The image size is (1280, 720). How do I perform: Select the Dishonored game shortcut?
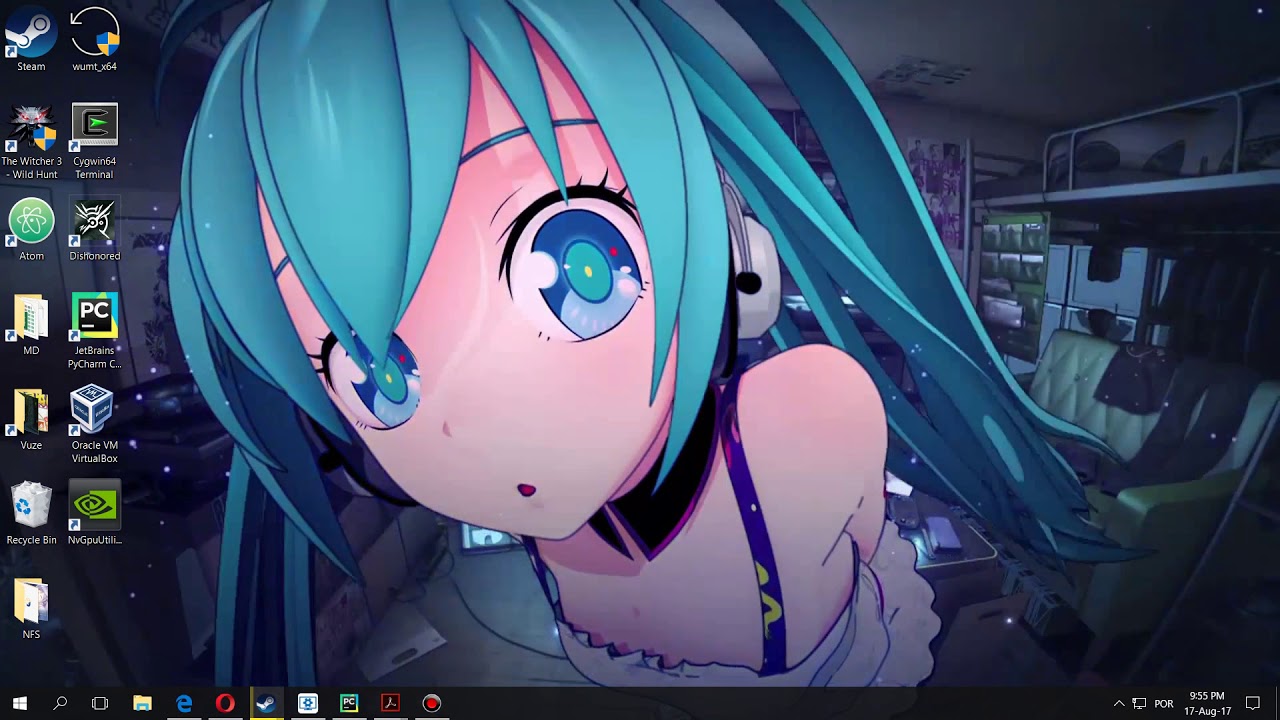pos(94,230)
